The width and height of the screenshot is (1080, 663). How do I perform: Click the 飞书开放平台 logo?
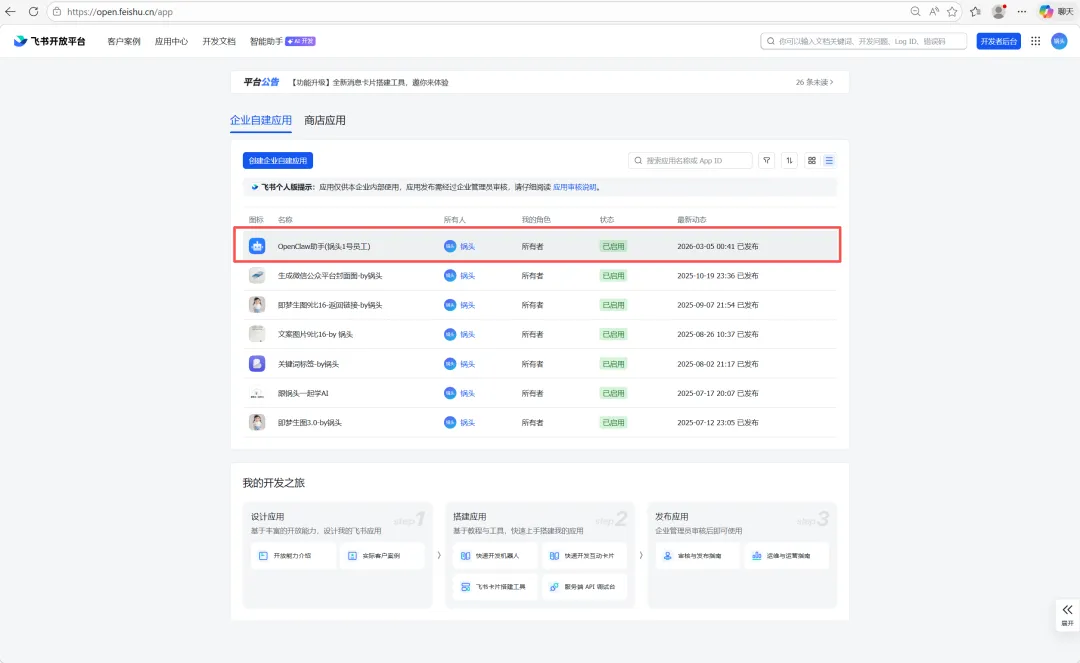tap(50, 41)
